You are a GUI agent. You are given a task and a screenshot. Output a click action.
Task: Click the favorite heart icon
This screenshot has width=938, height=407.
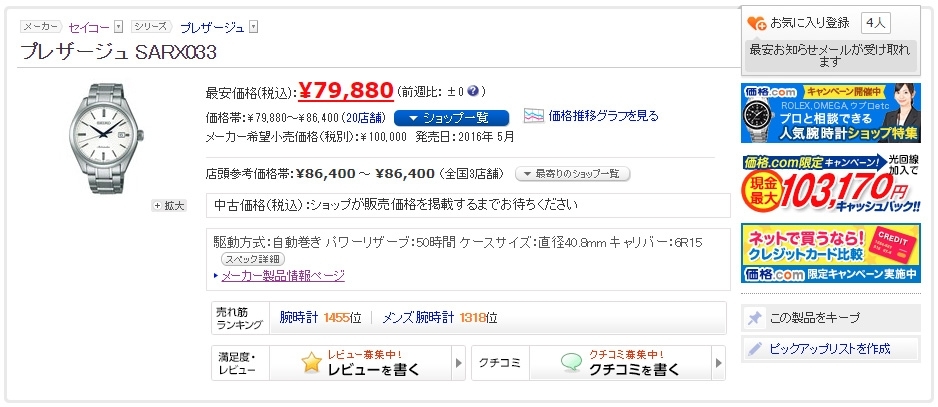pyautogui.click(x=757, y=24)
